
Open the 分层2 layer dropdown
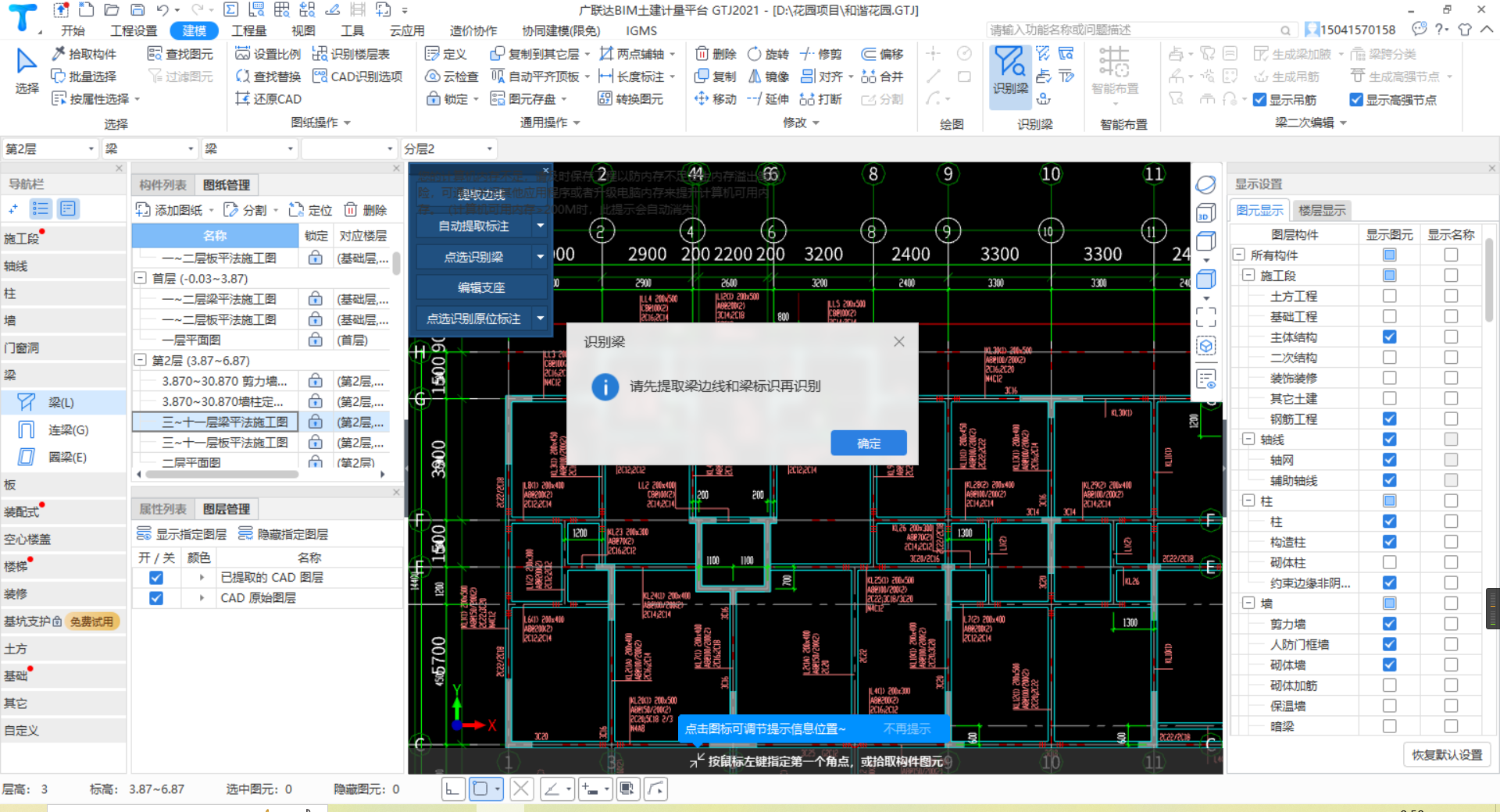pyautogui.click(x=448, y=148)
